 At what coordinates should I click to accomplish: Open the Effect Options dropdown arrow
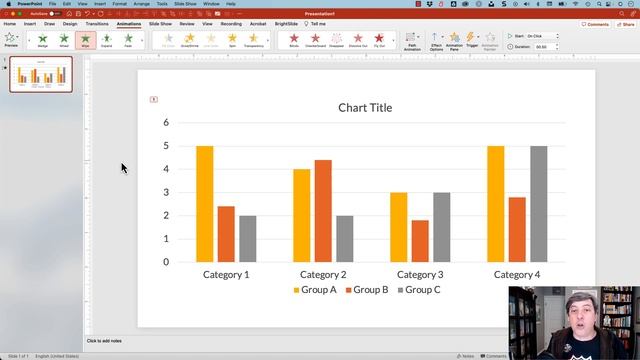442,37
